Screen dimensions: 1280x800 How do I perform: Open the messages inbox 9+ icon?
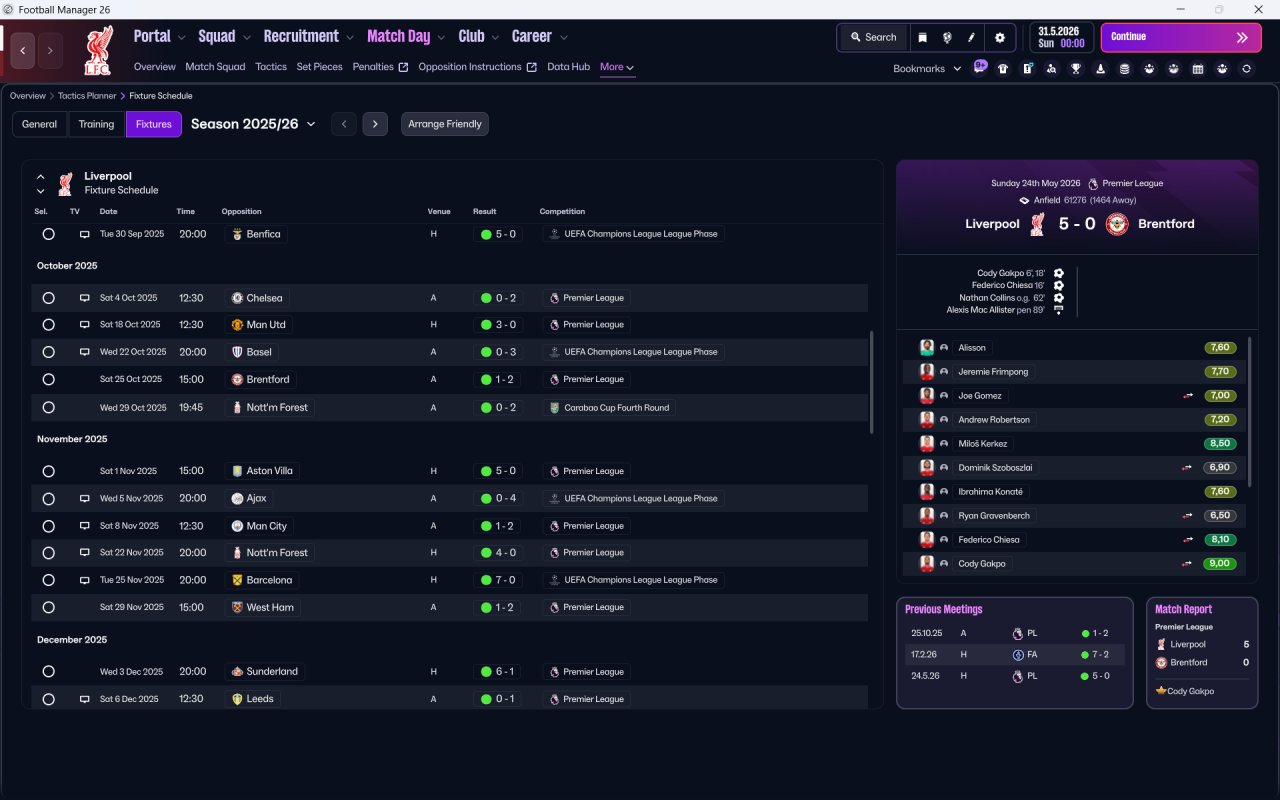980,67
